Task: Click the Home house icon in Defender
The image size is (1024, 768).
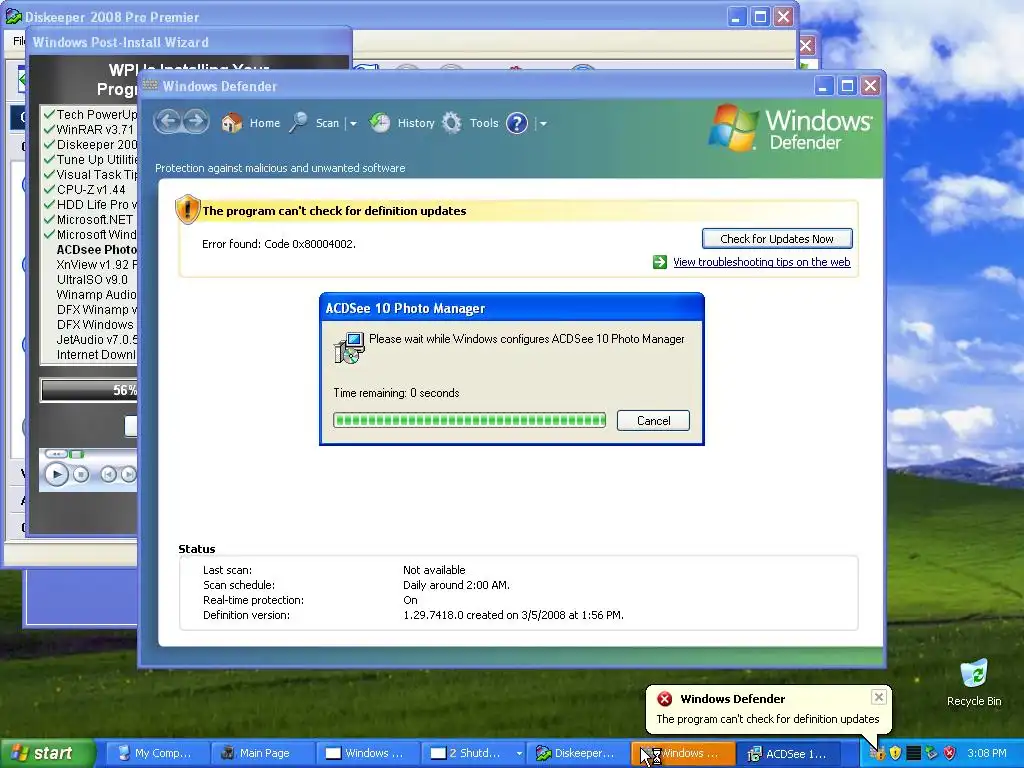Action: click(x=231, y=123)
